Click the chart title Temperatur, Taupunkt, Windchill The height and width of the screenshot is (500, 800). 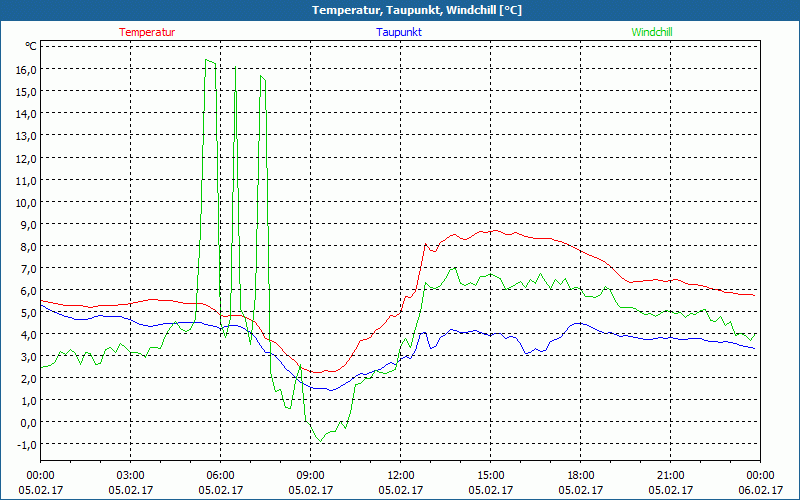click(x=417, y=10)
